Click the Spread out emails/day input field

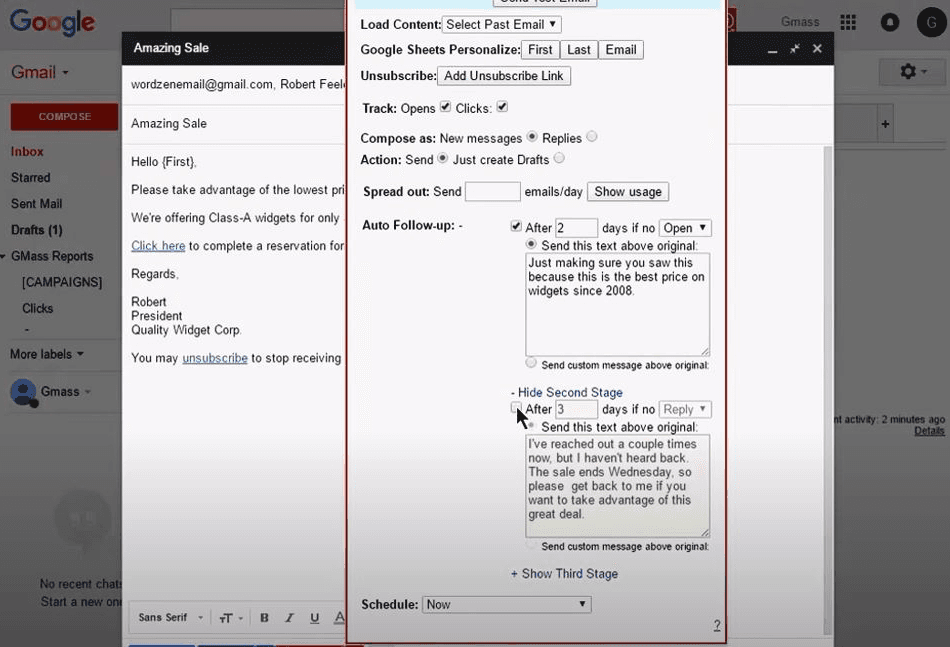tap(492, 191)
